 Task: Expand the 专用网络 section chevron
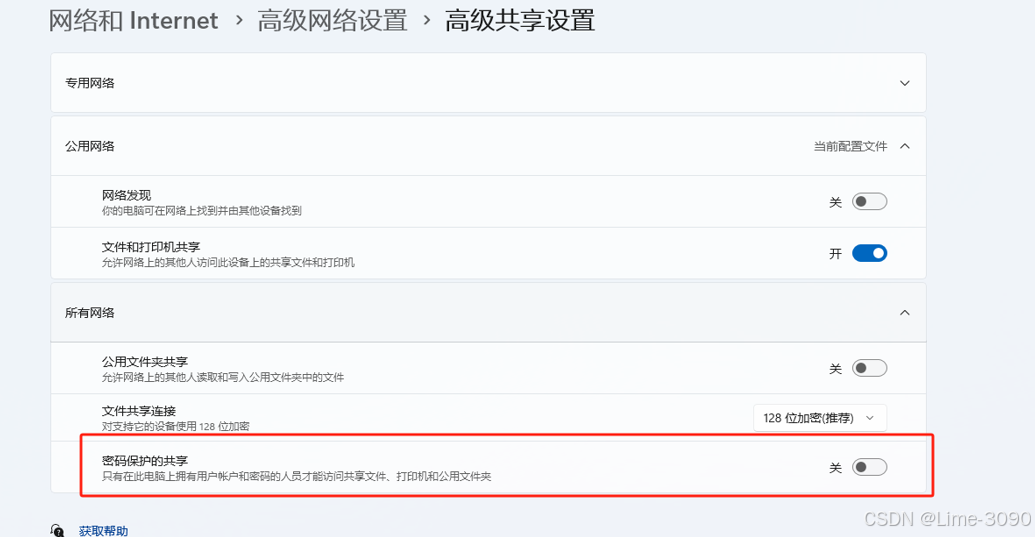click(905, 83)
